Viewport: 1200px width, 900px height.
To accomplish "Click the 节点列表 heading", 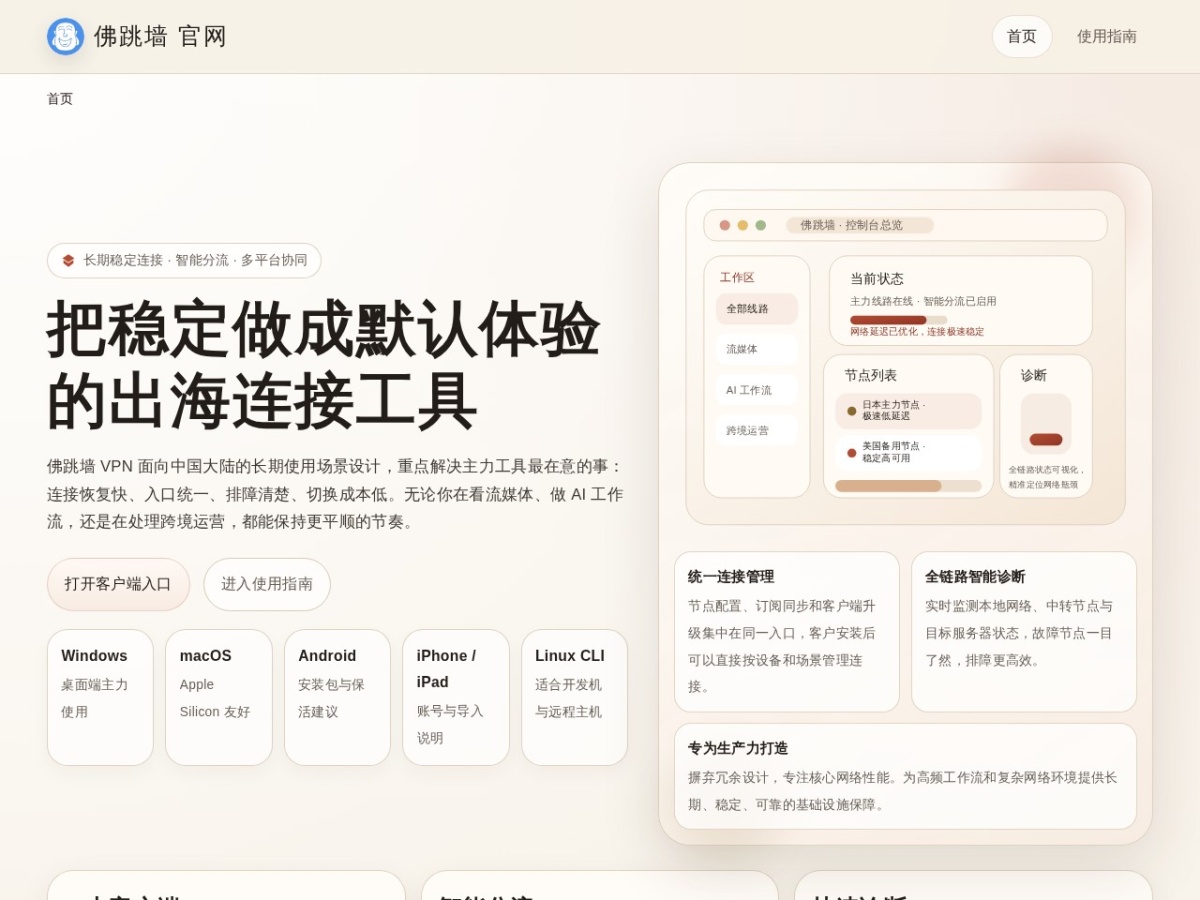I will (871, 376).
